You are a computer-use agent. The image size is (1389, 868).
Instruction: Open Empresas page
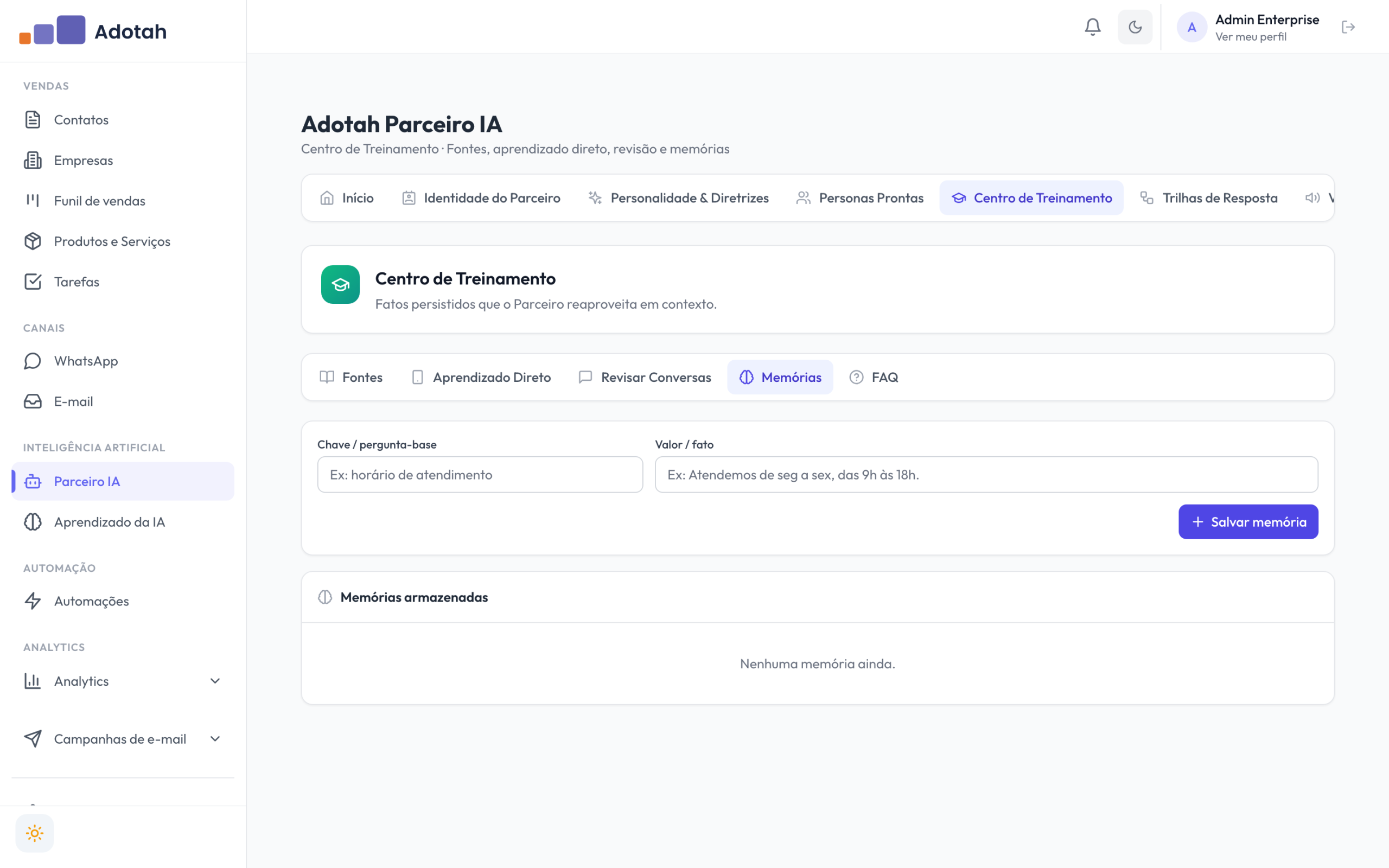(123, 160)
